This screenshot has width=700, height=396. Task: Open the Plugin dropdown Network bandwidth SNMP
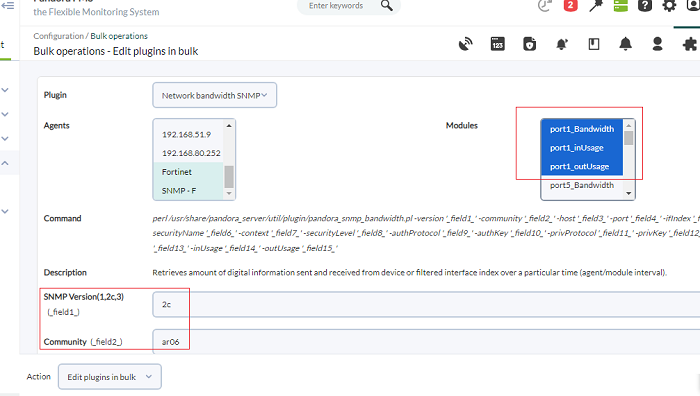point(214,95)
